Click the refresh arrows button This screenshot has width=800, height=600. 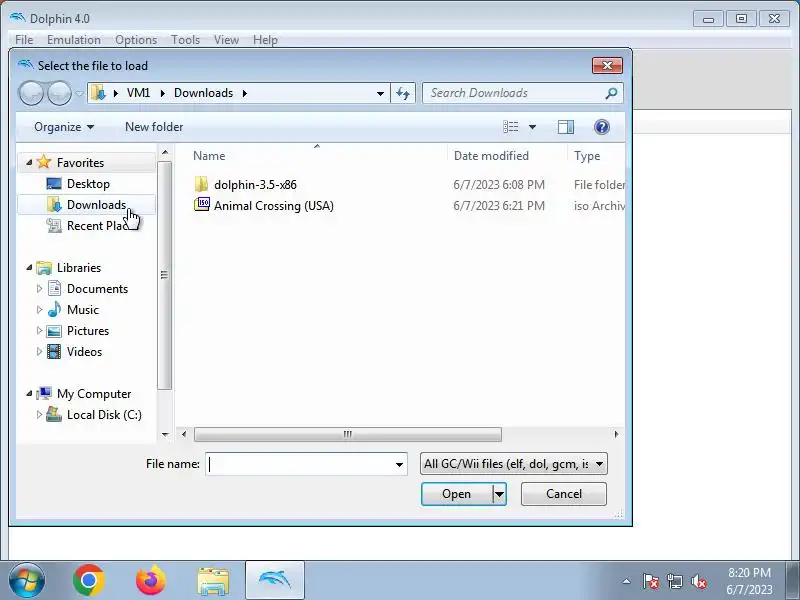pyautogui.click(x=403, y=93)
